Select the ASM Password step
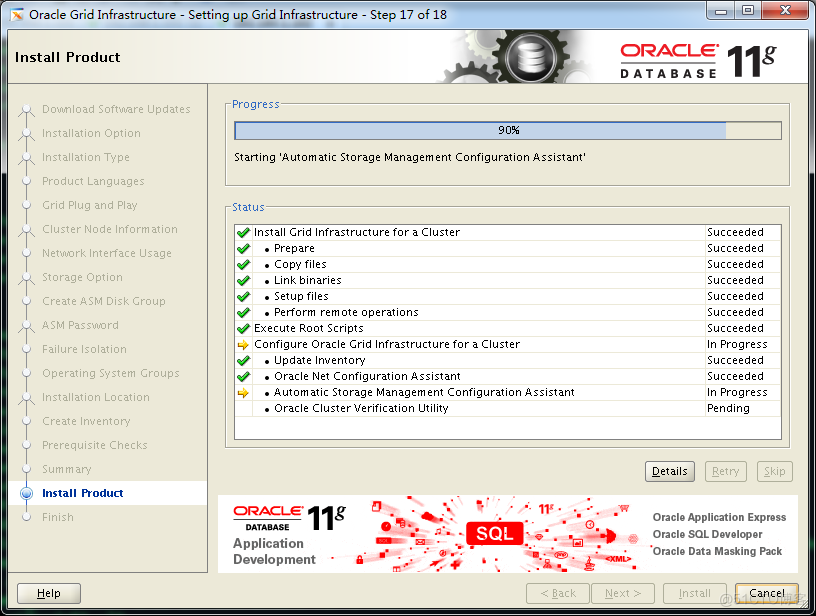The height and width of the screenshot is (616, 816). tap(80, 325)
